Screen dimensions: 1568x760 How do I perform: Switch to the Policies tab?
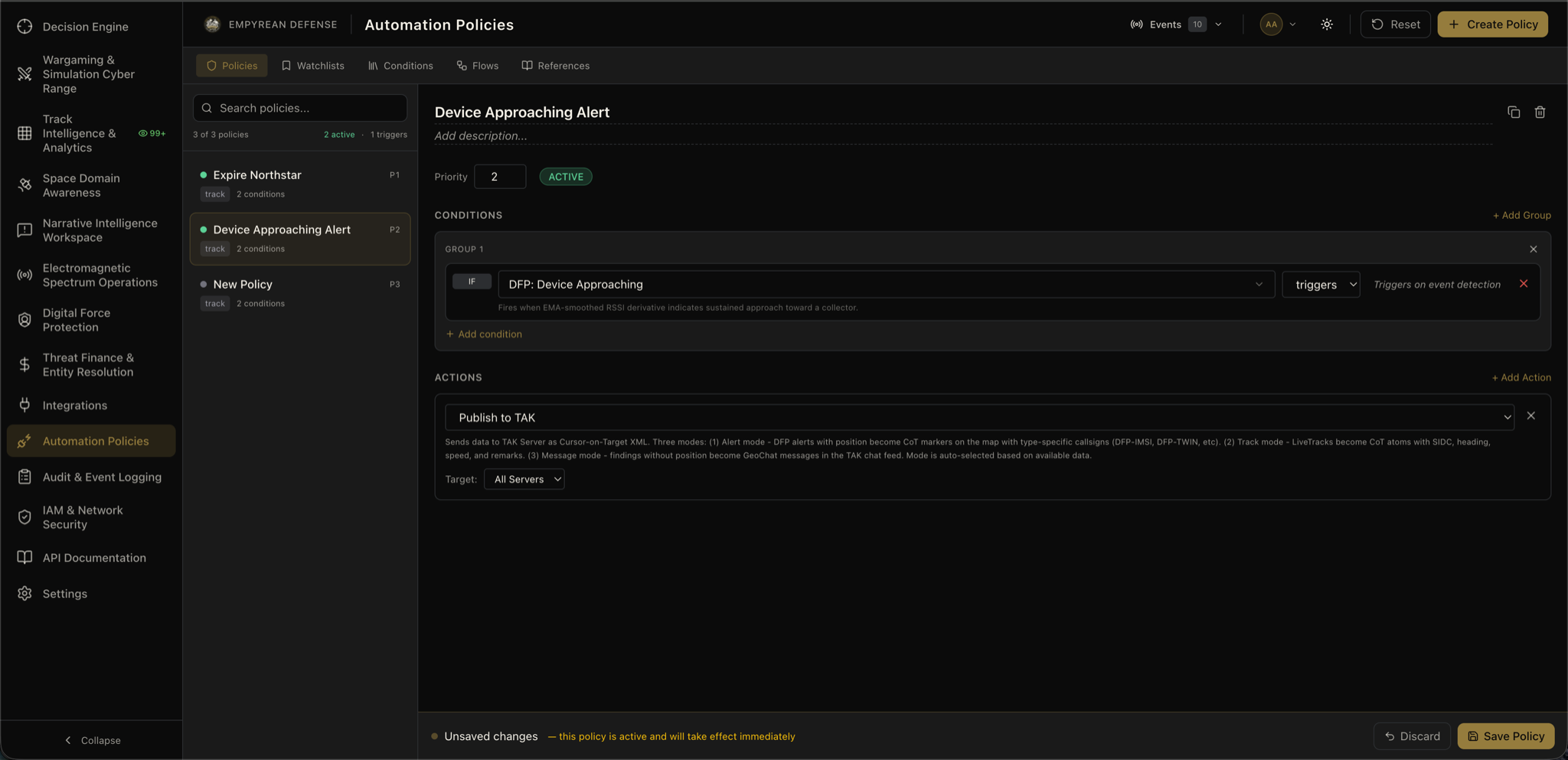(x=232, y=66)
